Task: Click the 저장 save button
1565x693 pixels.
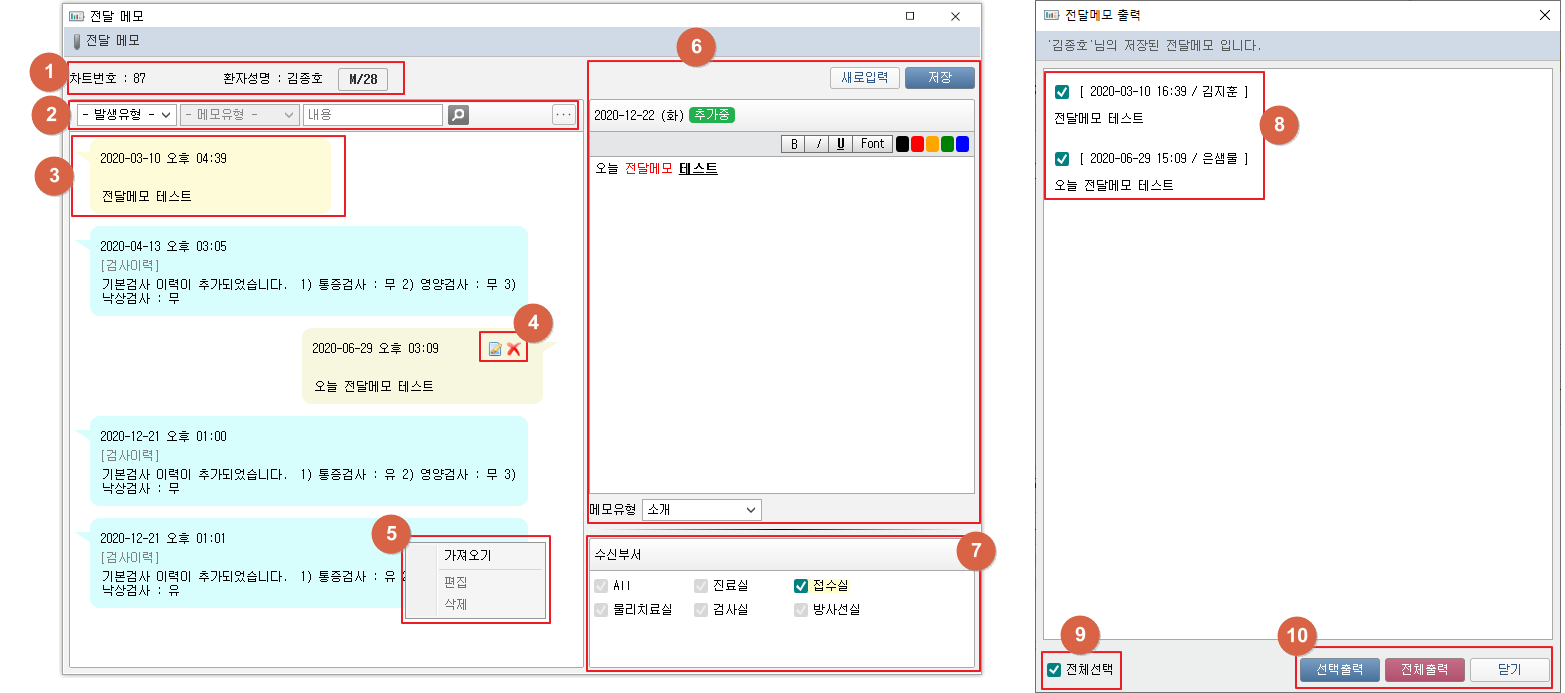Action: click(940, 78)
